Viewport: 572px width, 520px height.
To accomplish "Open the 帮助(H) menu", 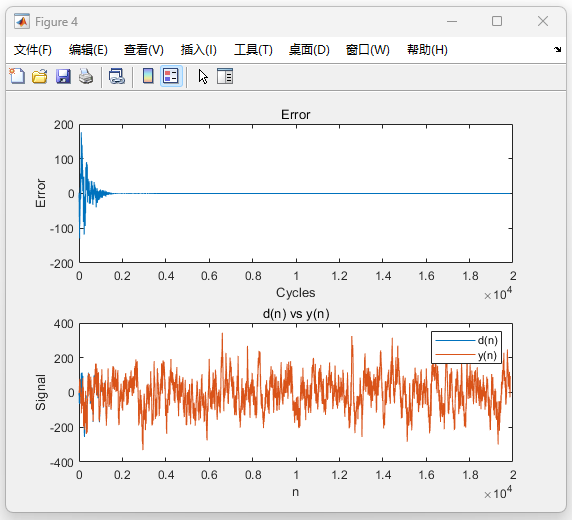I will pos(427,50).
